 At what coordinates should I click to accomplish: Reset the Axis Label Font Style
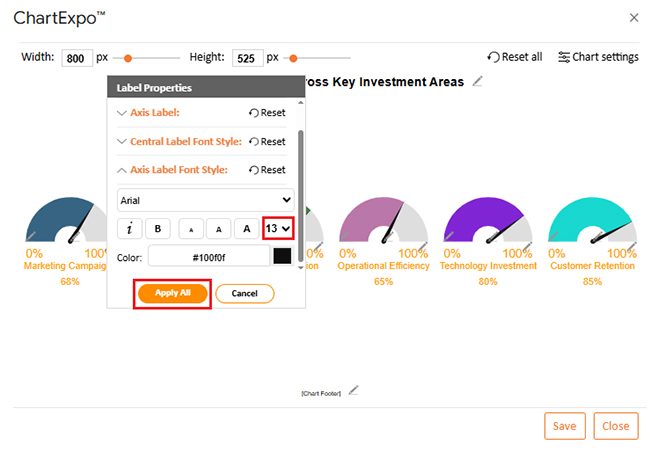click(267, 170)
